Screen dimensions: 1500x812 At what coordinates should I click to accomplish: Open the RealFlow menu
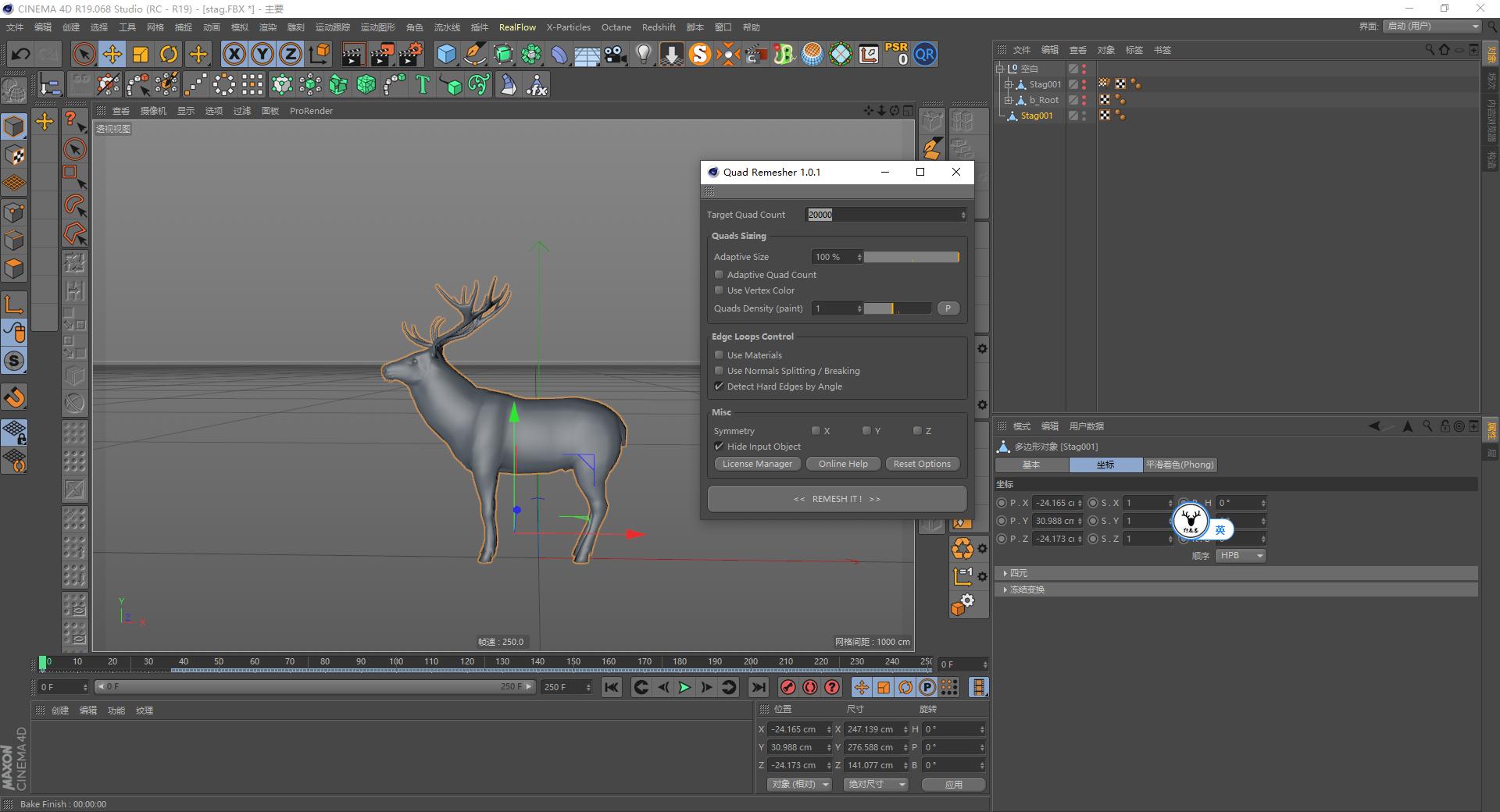517,27
